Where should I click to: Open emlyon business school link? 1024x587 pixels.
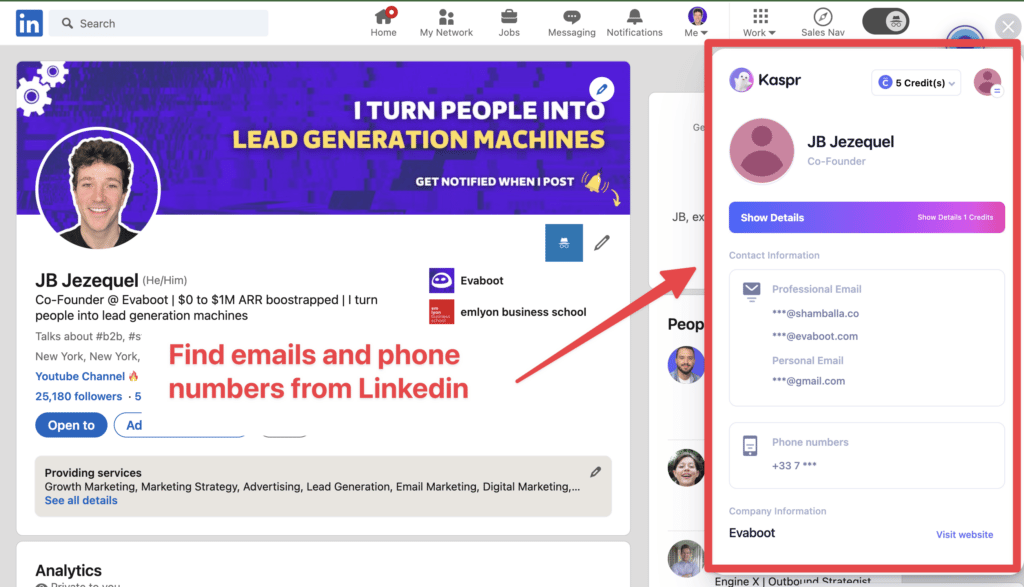523,312
